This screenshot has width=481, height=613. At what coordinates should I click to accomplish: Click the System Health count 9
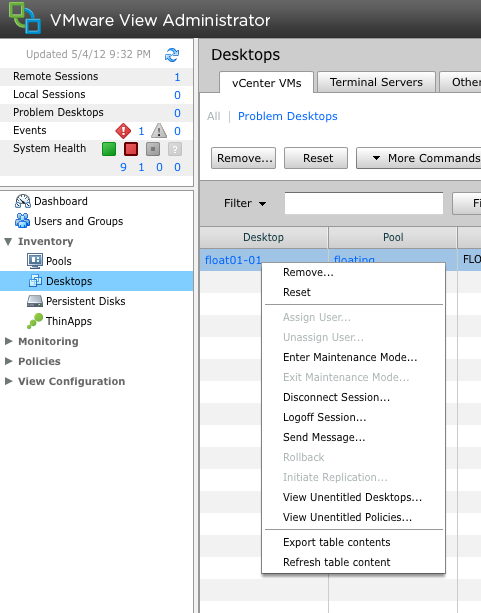(123, 167)
